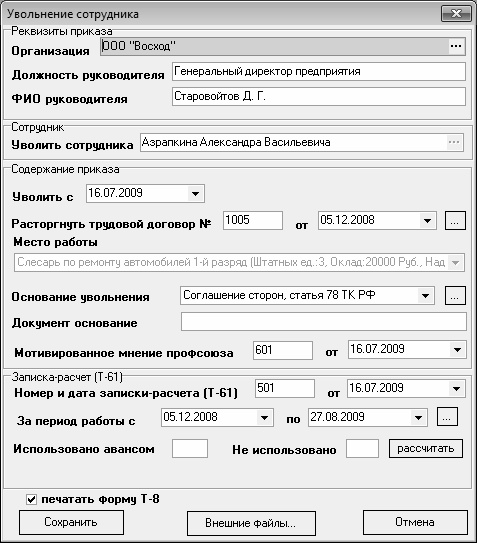Open the period end date 27.08.2009 dropdown
The width and height of the screenshot is (477, 543).
418,417
